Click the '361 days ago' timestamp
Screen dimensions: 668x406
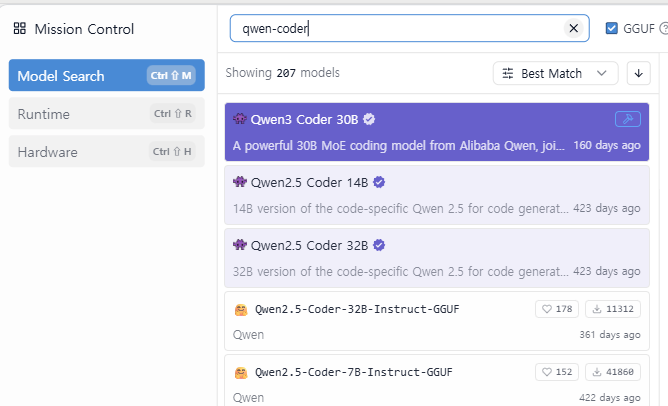click(610, 334)
